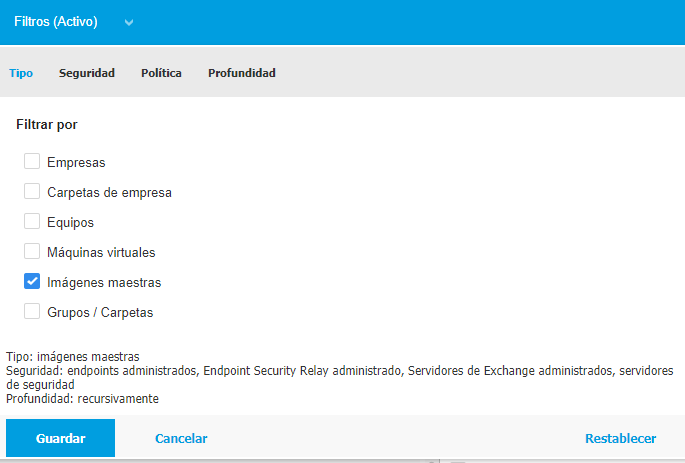Click the Imágenes maestras label text
The height and width of the screenshot is (463, 685).
pos(104,283)
